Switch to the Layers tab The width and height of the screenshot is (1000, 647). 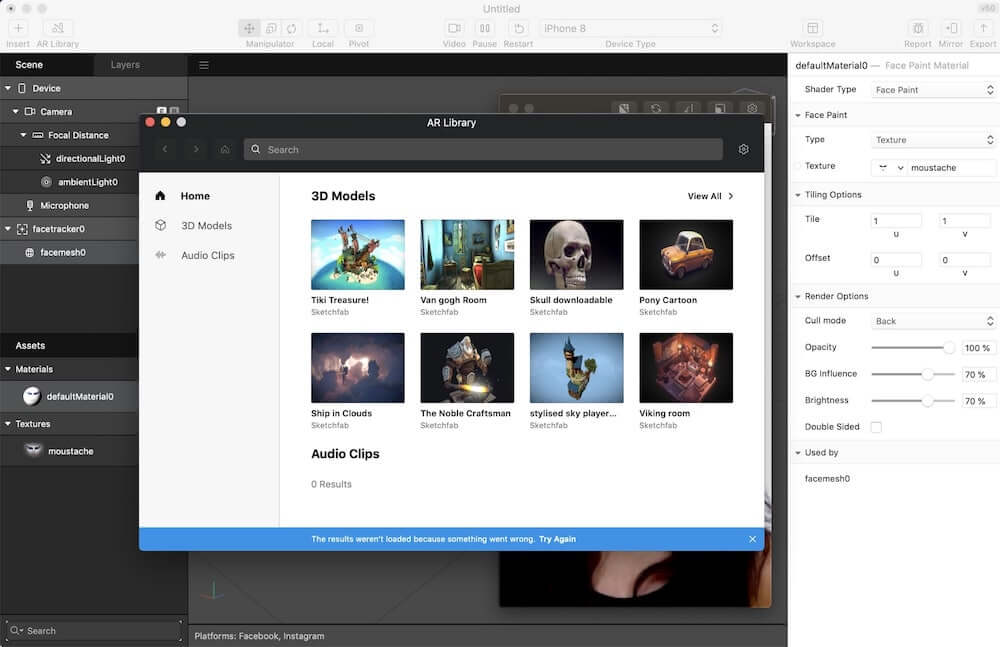(x=125, y=65)
